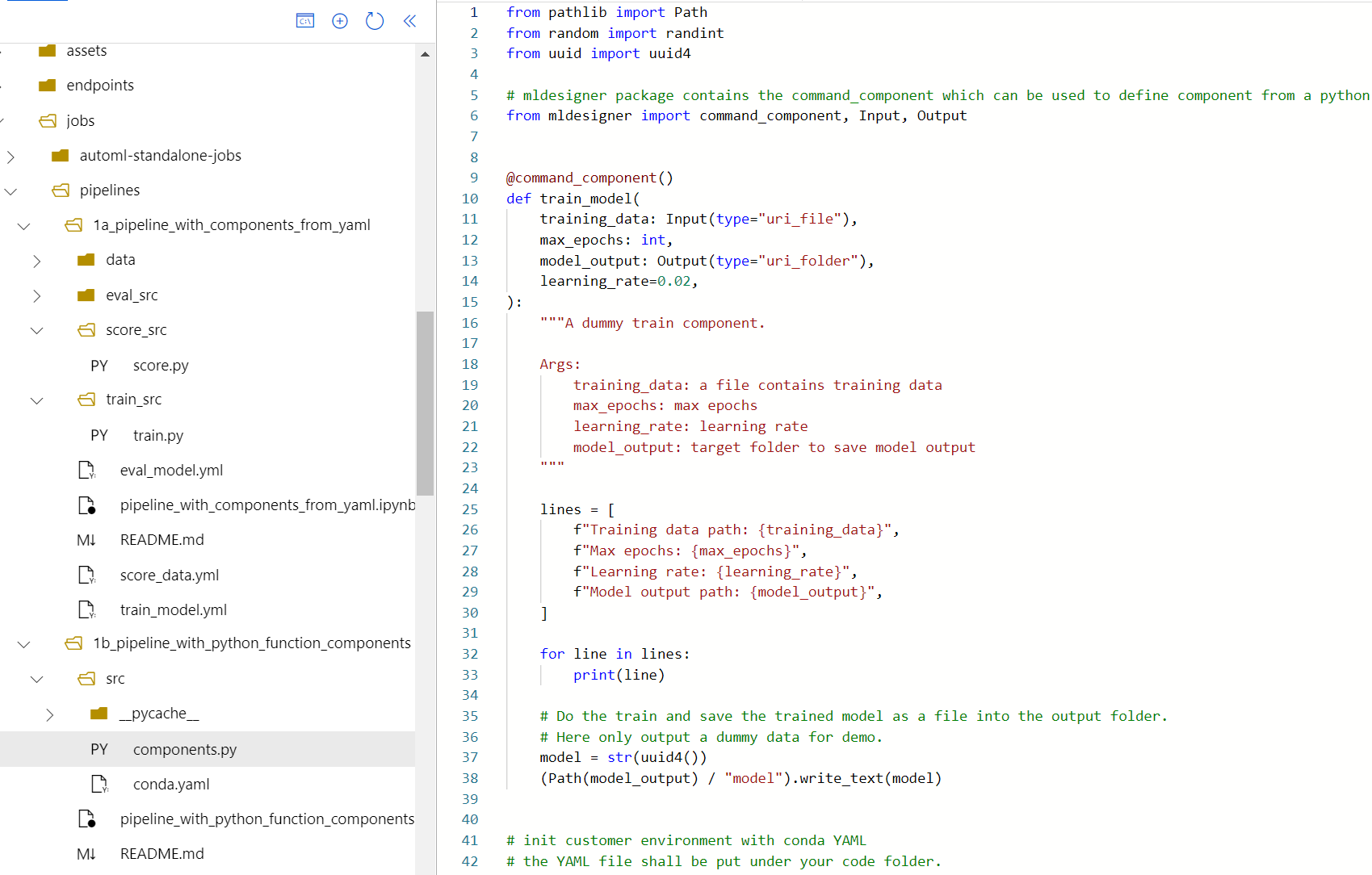Click the code line 'from uuid import uuid4'
The width and height of the screenshot is (1372, 875).
(x=598, y=53)
